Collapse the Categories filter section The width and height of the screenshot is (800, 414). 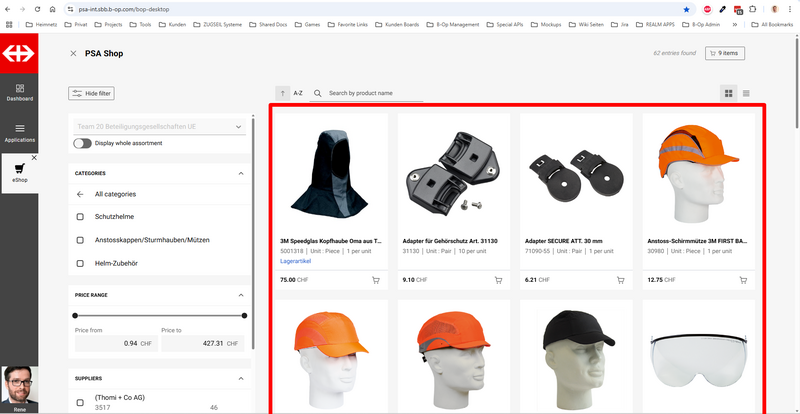tap(240, 173)
